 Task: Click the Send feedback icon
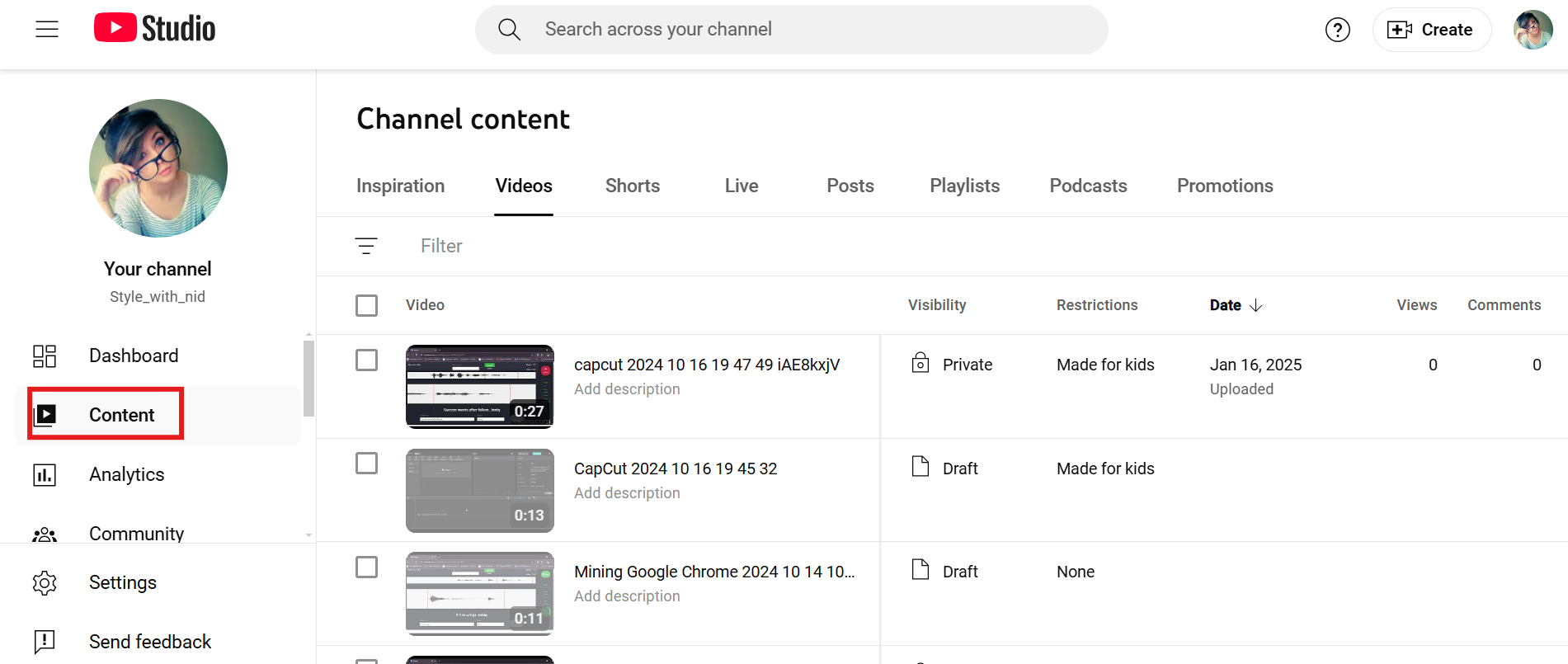45,641
